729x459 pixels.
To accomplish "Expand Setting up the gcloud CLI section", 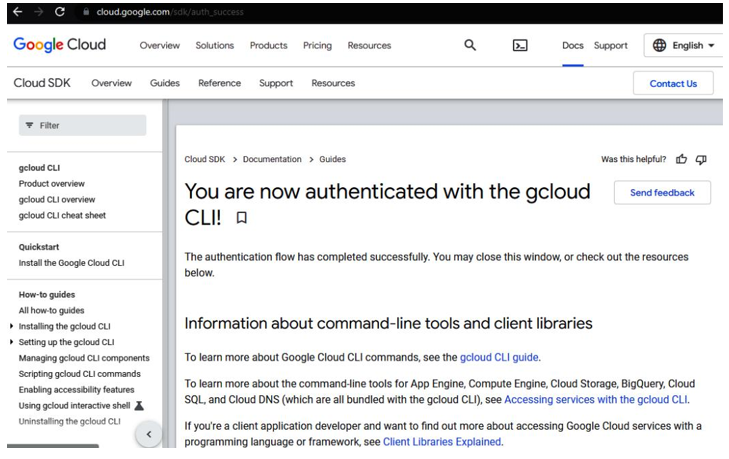I will click(12, 342).
